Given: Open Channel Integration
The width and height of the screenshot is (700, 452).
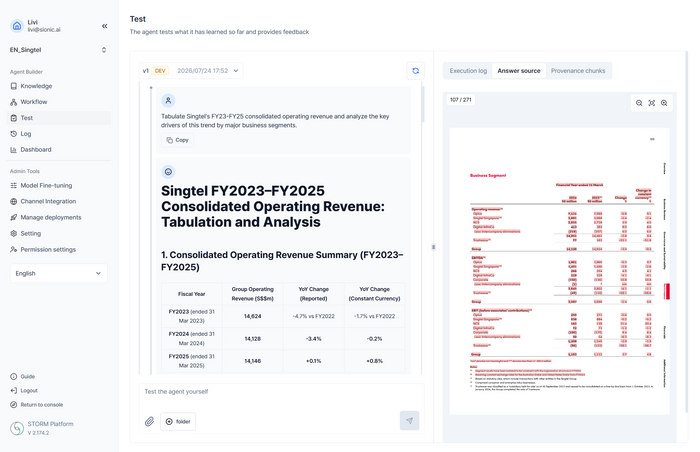Looking at the screenshot, I should click(x=58, y=201).
